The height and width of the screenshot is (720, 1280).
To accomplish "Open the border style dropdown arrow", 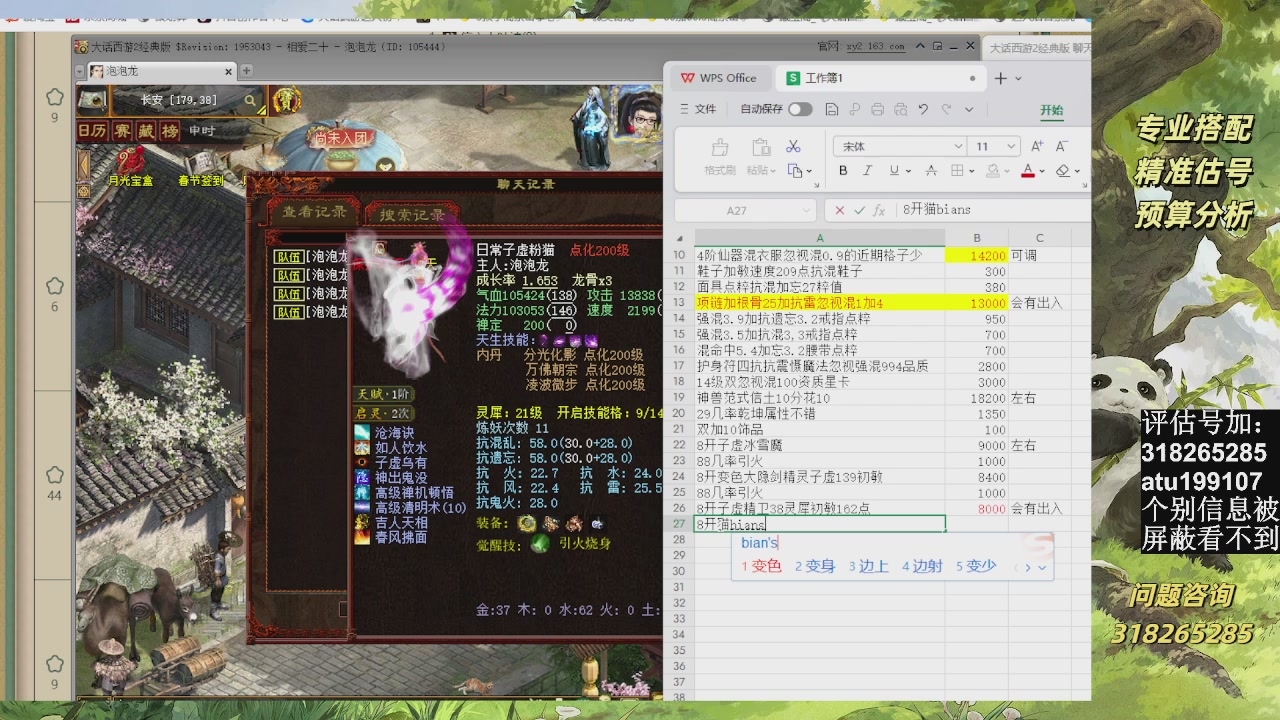I will [971, 171].
